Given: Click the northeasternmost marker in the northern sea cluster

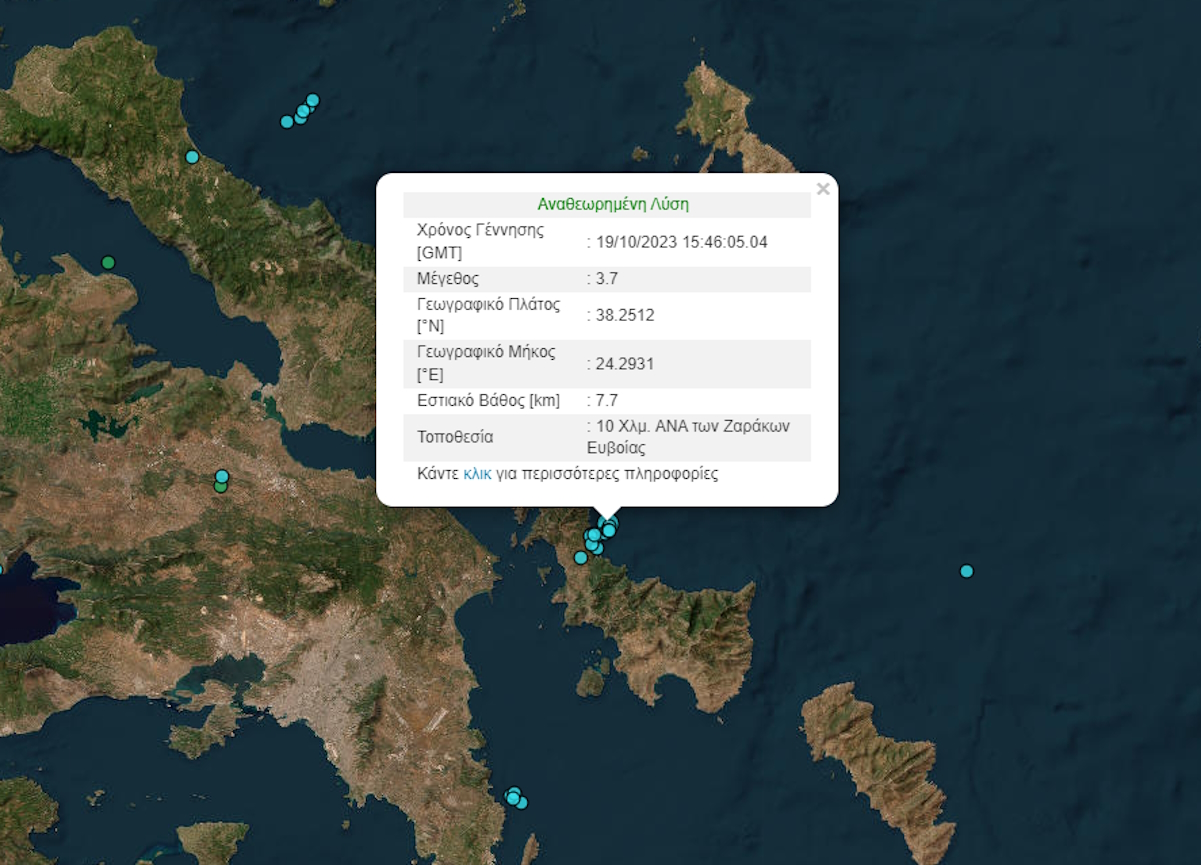Looking at the screenshot, I should click(312, 100).
